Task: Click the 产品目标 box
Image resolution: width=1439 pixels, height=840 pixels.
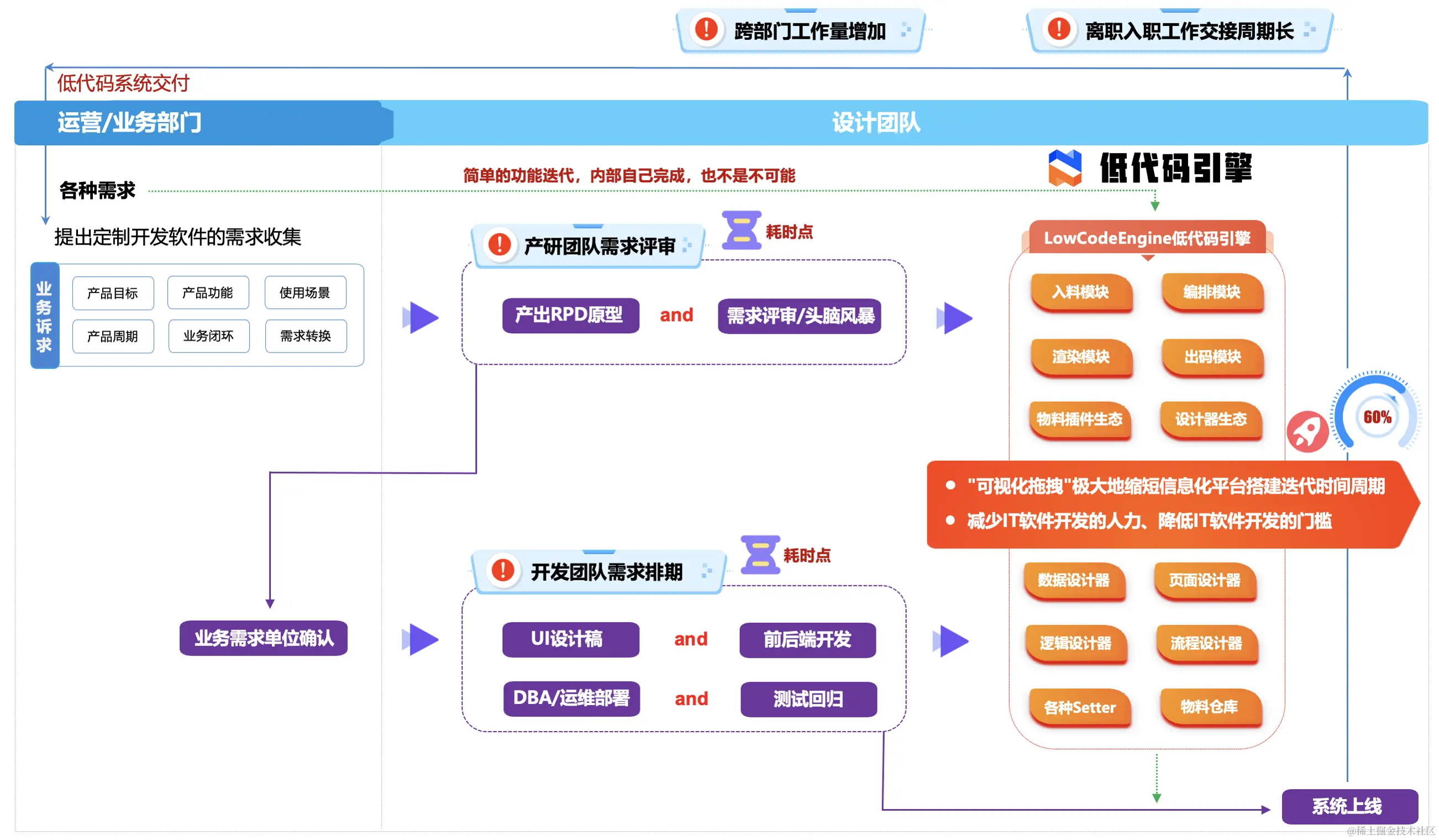Action: (113, 293)
